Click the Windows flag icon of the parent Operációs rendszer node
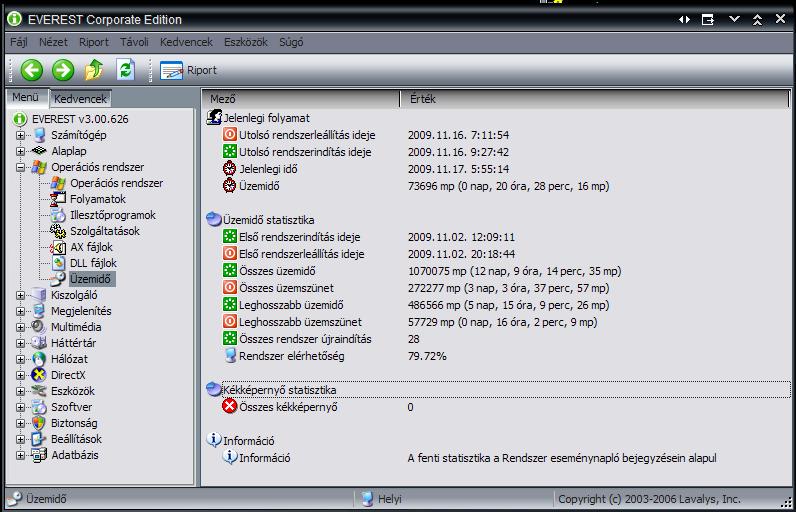Screen dimensions: 796x512 [39, 167]
